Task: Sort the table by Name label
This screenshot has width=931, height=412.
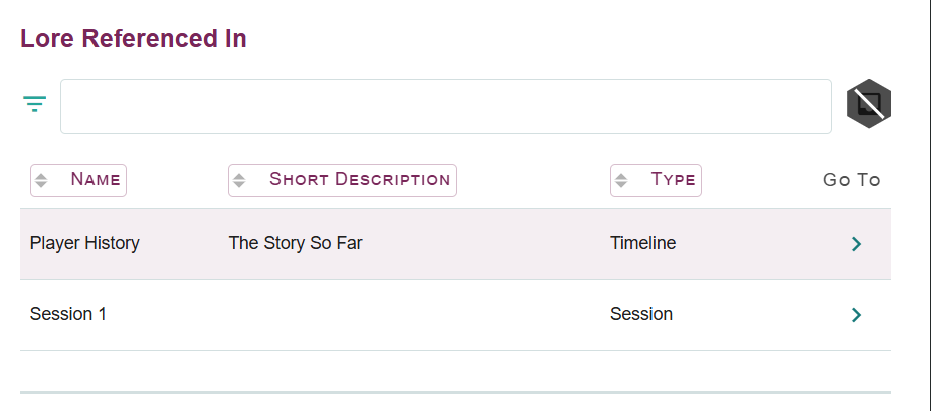Action: pos(95,180)
